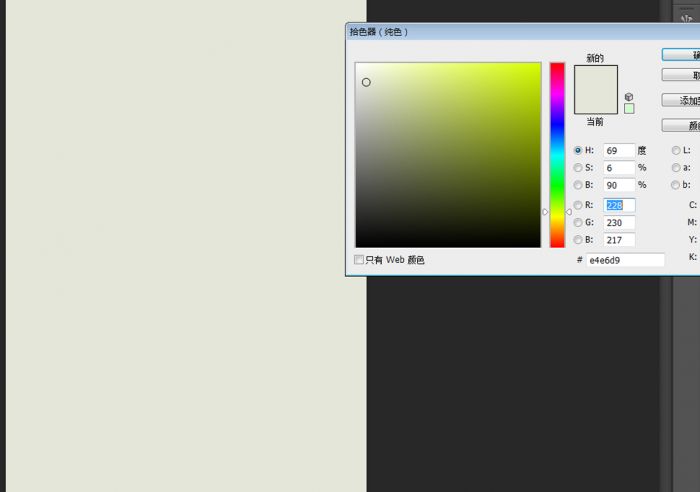
Task: Select the L lightness radio button
Action: (x=676, y=150)
